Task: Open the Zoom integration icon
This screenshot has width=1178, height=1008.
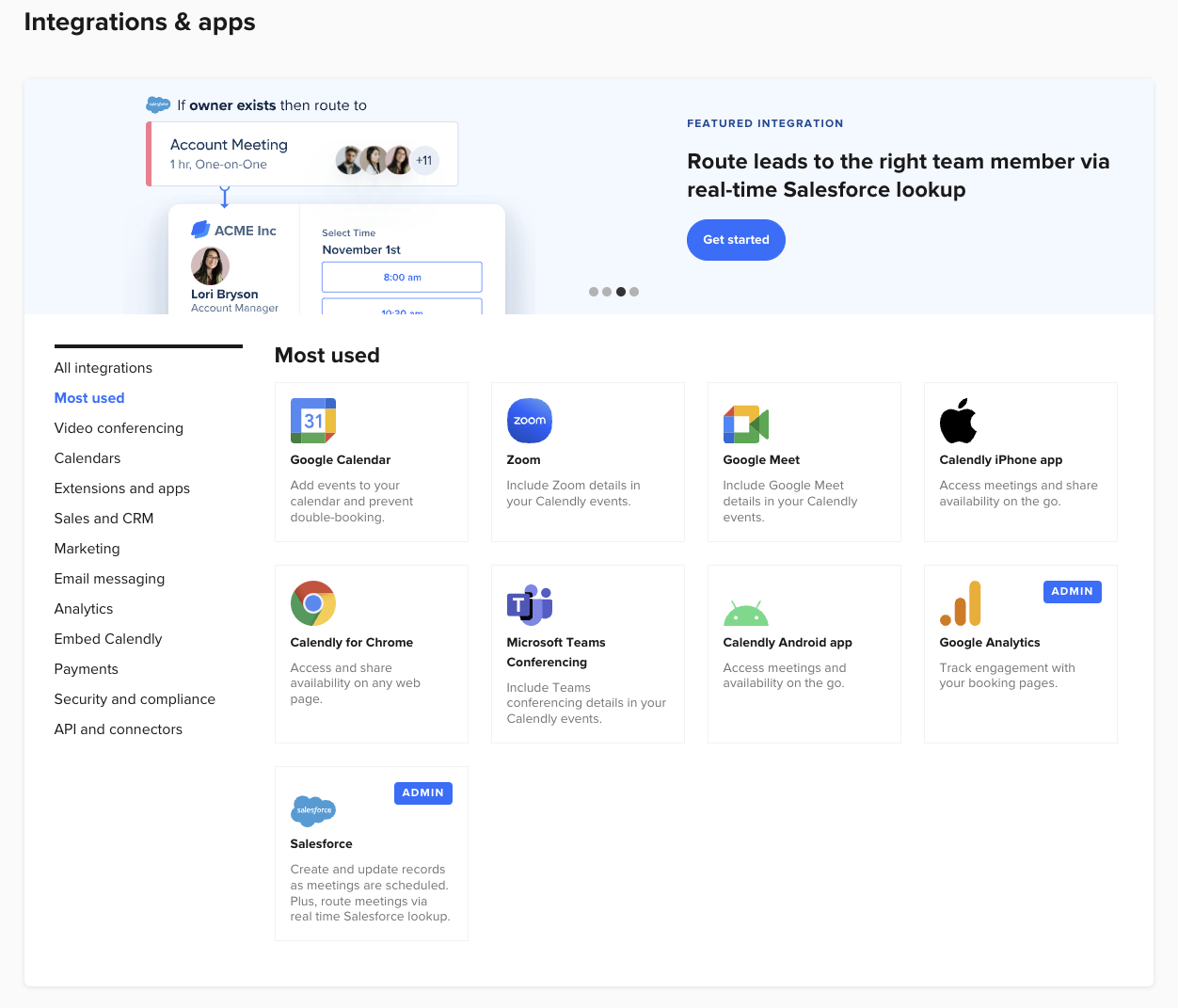Action: click(x=529, y=421)
